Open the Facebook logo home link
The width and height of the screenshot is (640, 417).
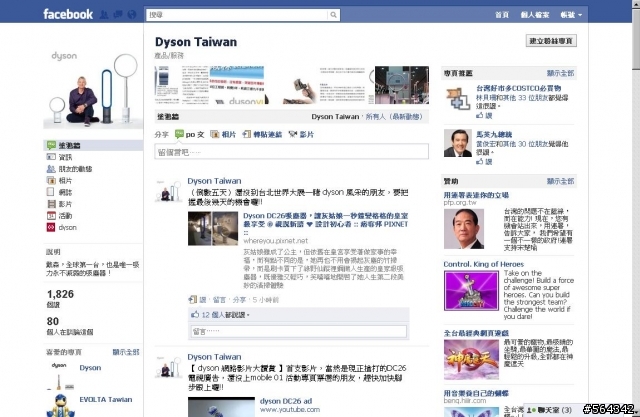point(68,14)
